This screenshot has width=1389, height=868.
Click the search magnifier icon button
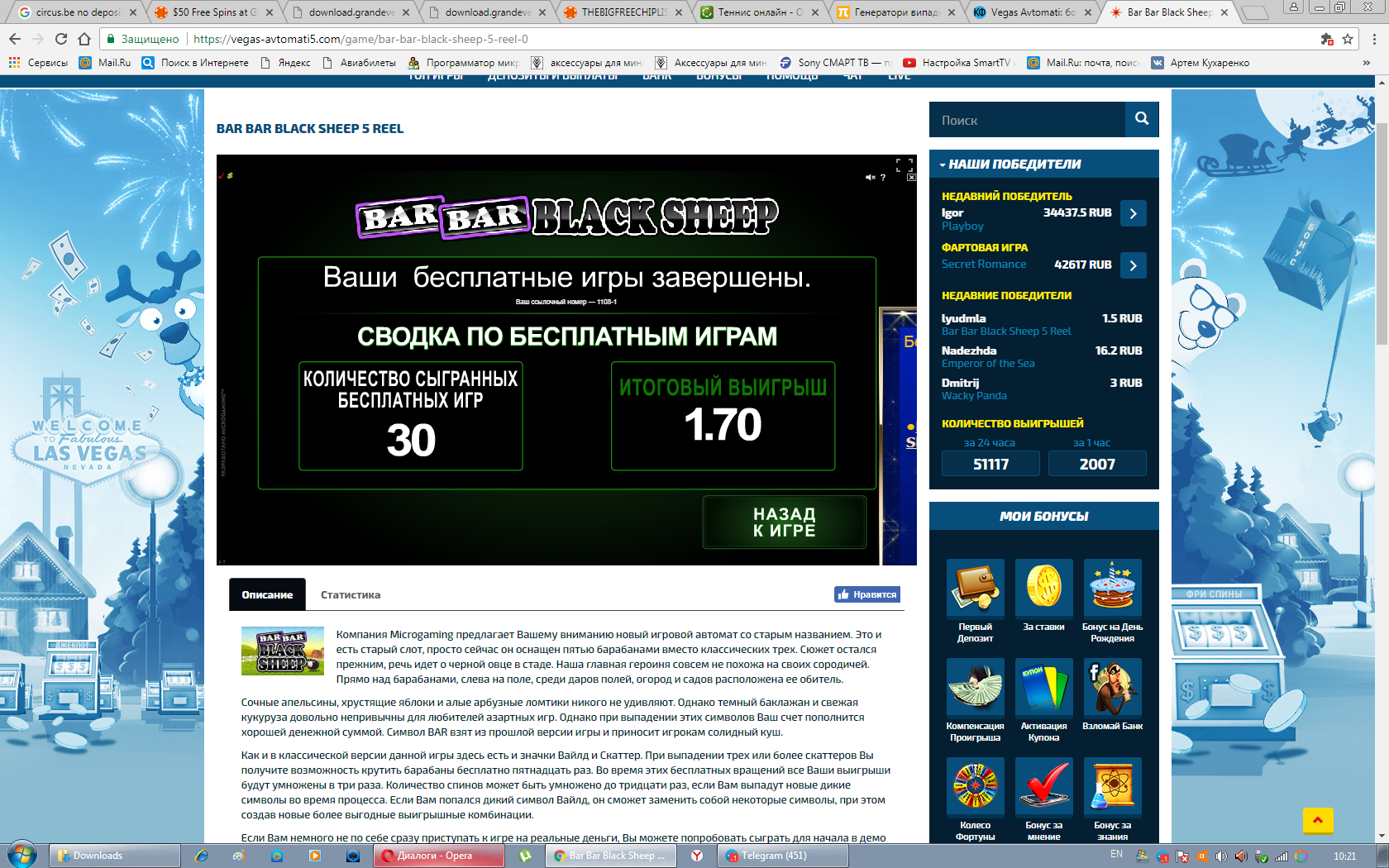click(x=1142, y=119)
